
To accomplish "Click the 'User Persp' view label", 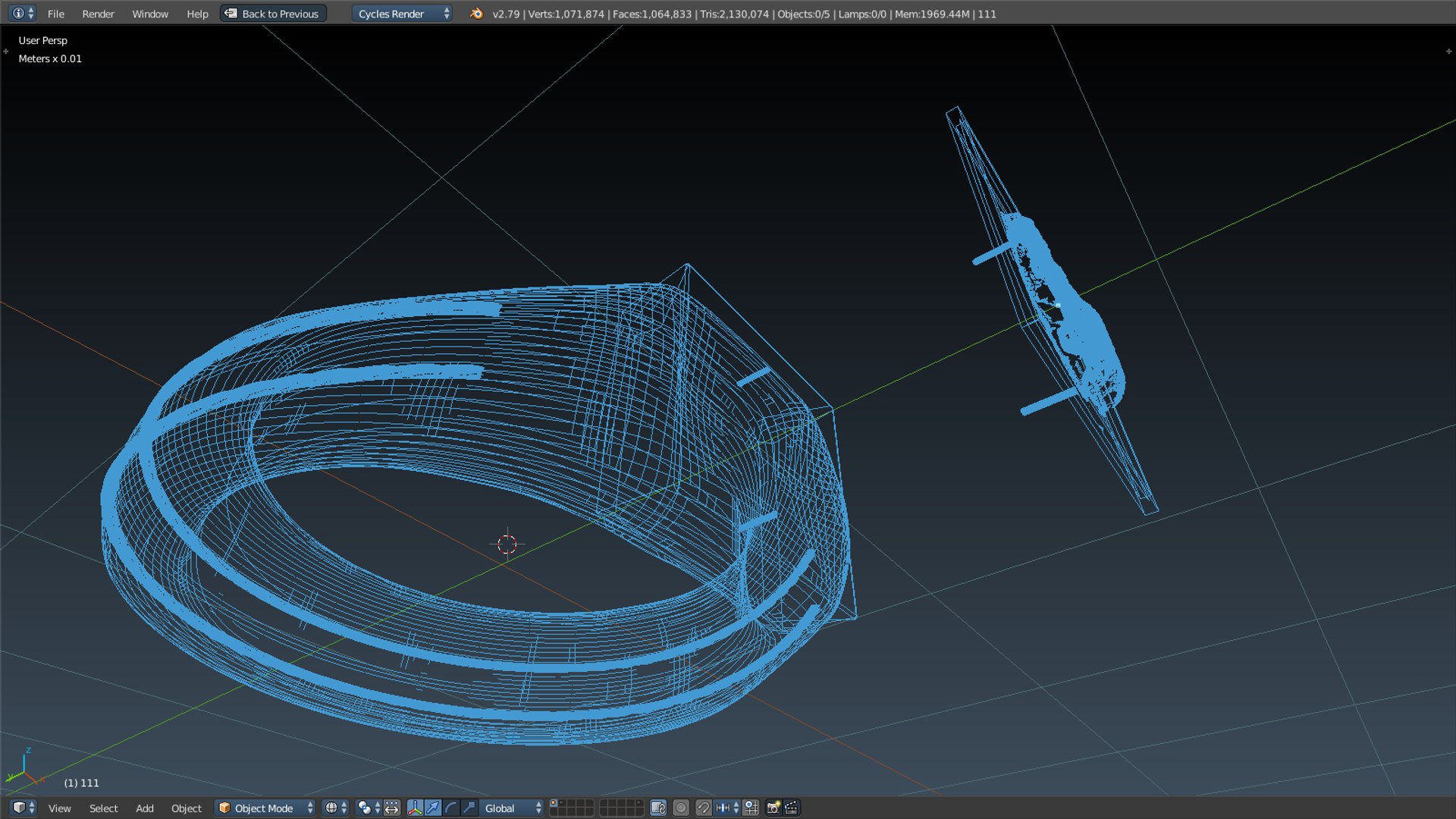I will (42, 40).
